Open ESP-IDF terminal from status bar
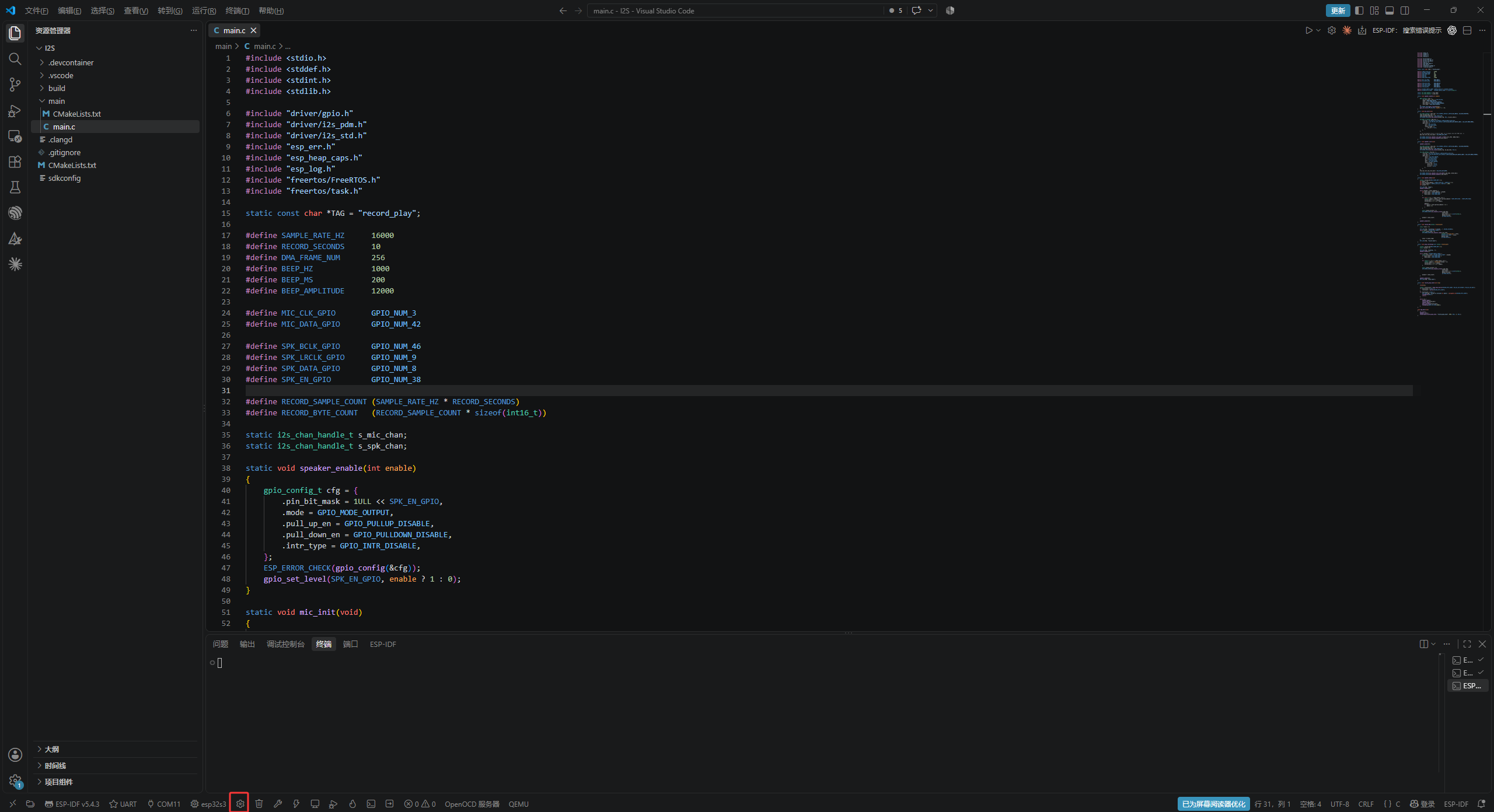 point(371,804)
